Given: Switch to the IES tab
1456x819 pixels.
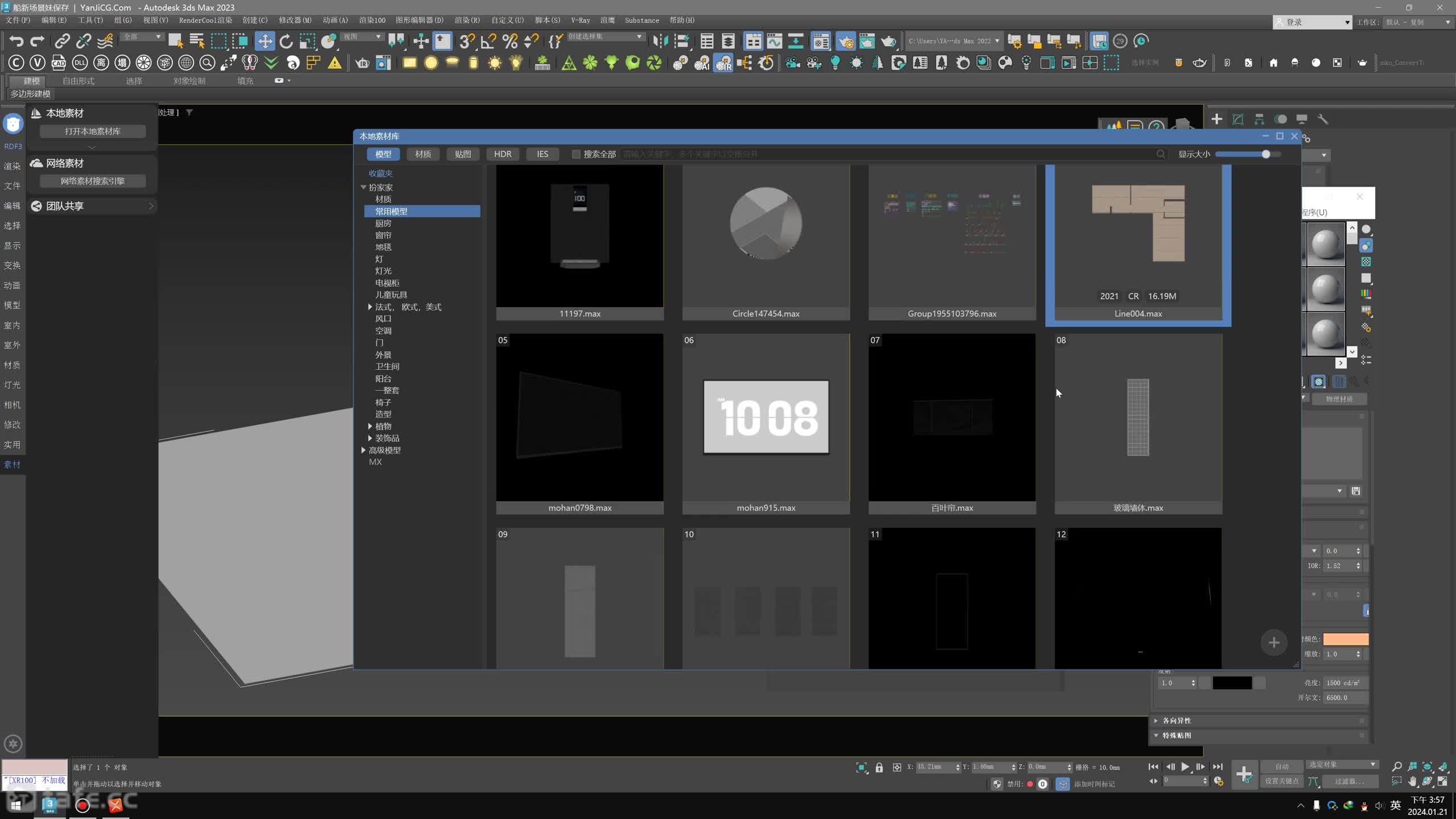Looking at the screenshot, I should coord(542,154).
